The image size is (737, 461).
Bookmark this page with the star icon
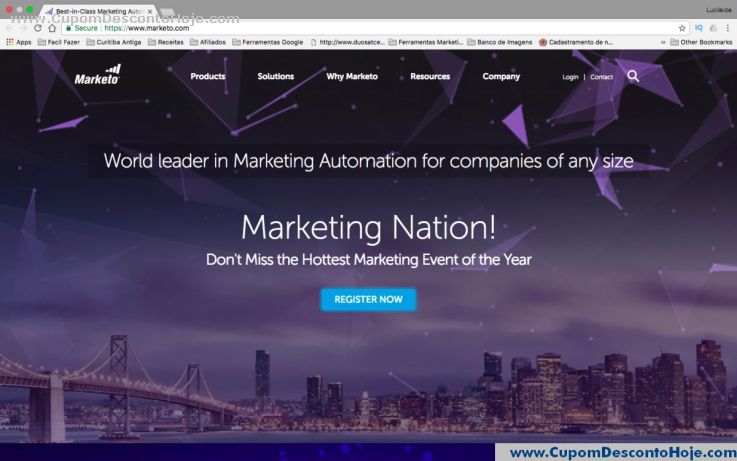click(682, 28)
